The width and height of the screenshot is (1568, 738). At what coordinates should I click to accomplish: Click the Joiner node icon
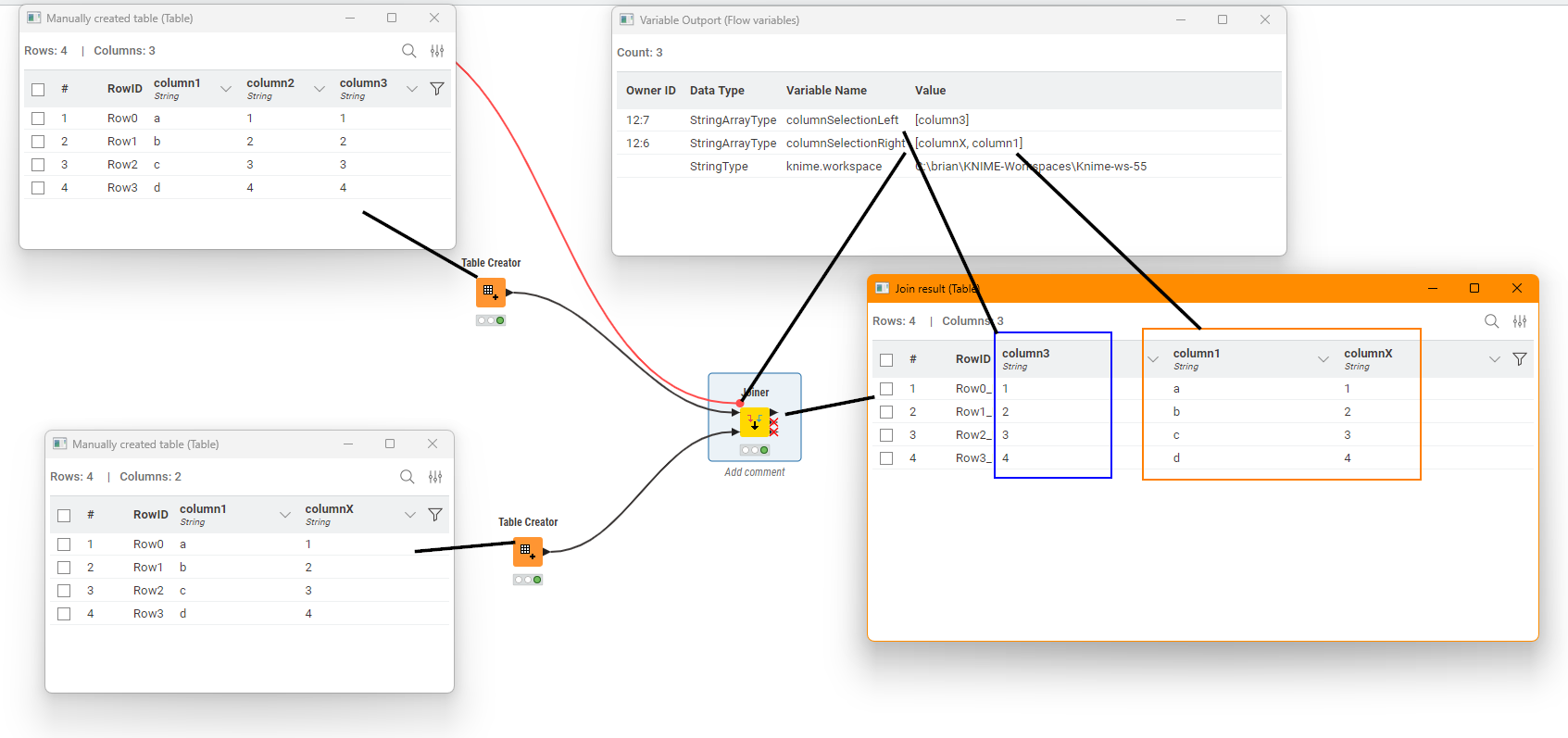coord(755,422)
